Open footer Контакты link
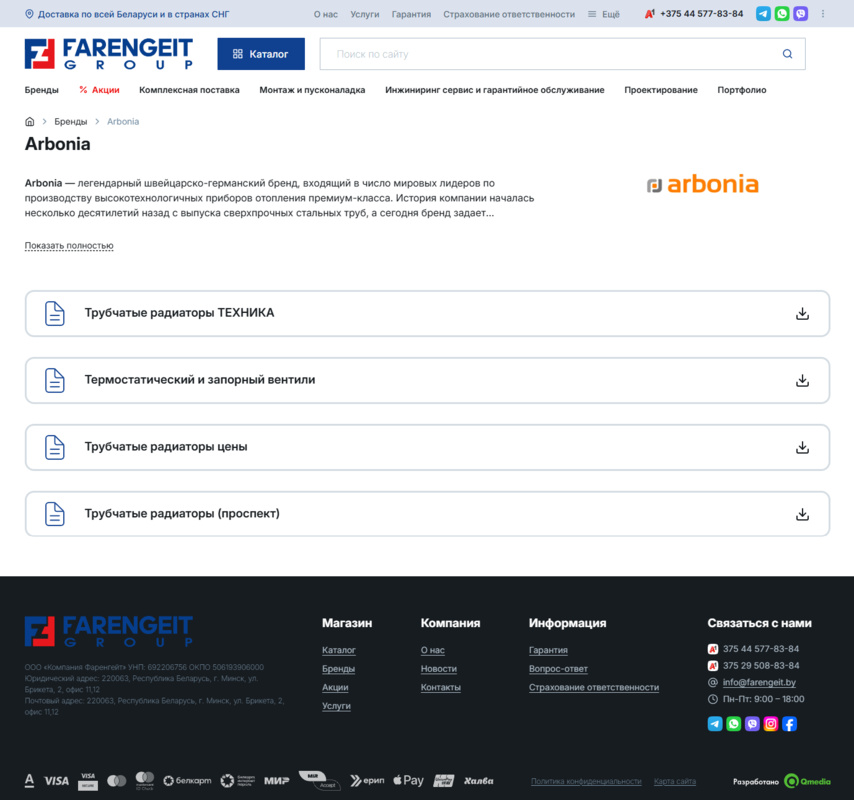The height and width of the screenshot is (800, 854). pyautogui.click(x=440, y=687)
